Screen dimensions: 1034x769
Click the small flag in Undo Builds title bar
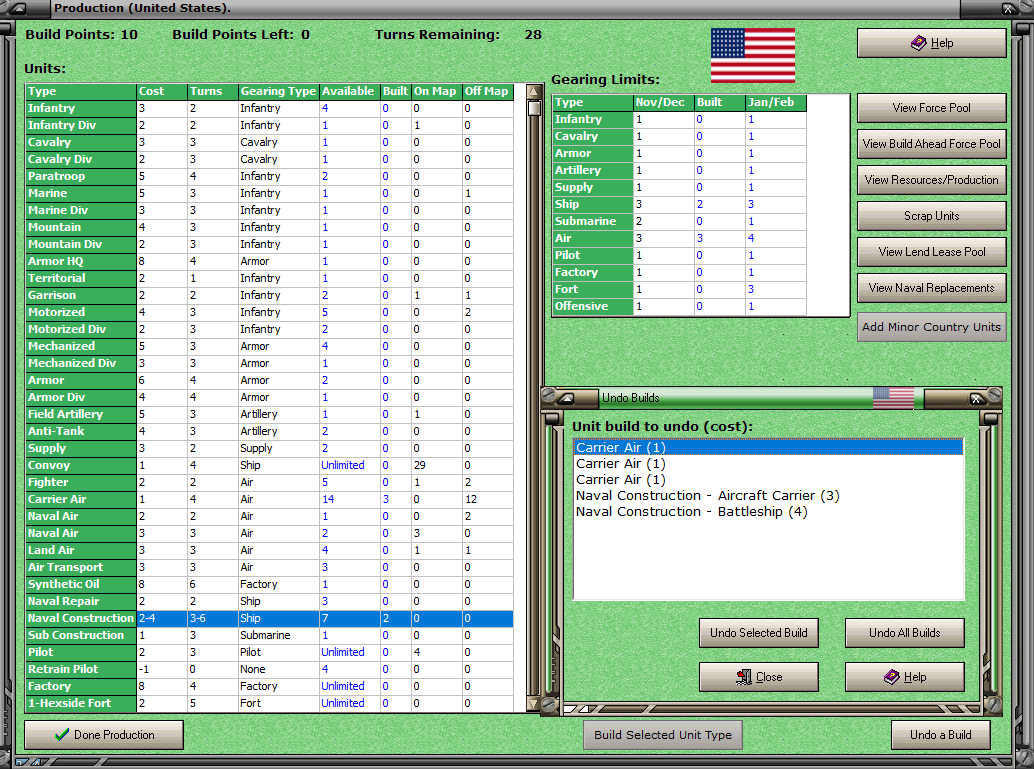[893, 398]
